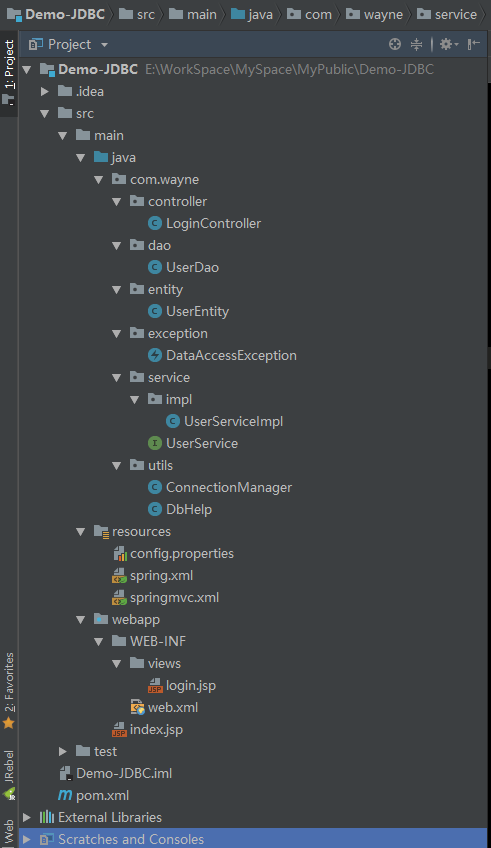The image size is (491, 848).
Task: Open the Favorites side tool tab
Action: [x=9, y=691]
